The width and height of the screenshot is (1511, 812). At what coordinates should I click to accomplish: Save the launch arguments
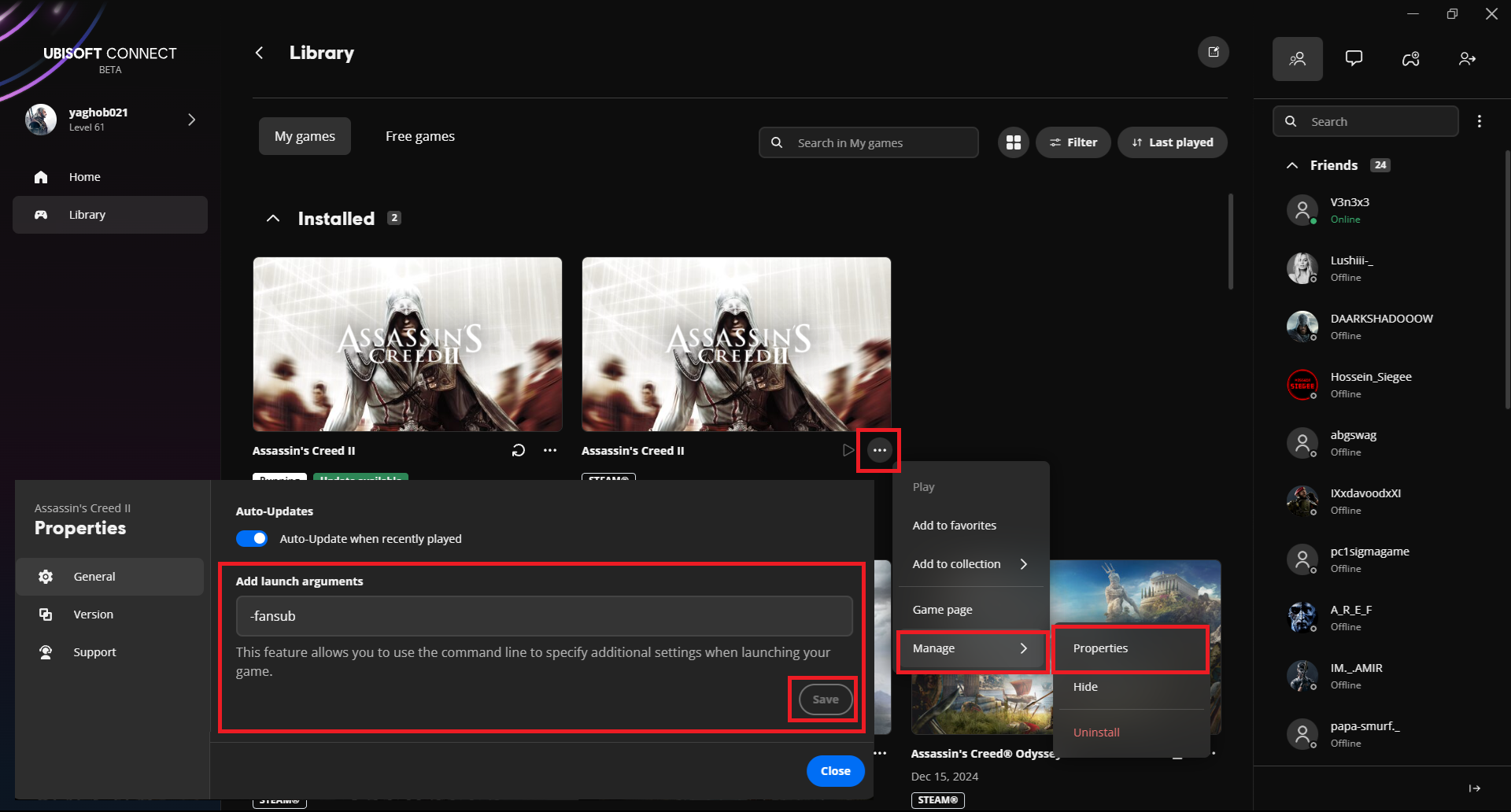(826, 699)
